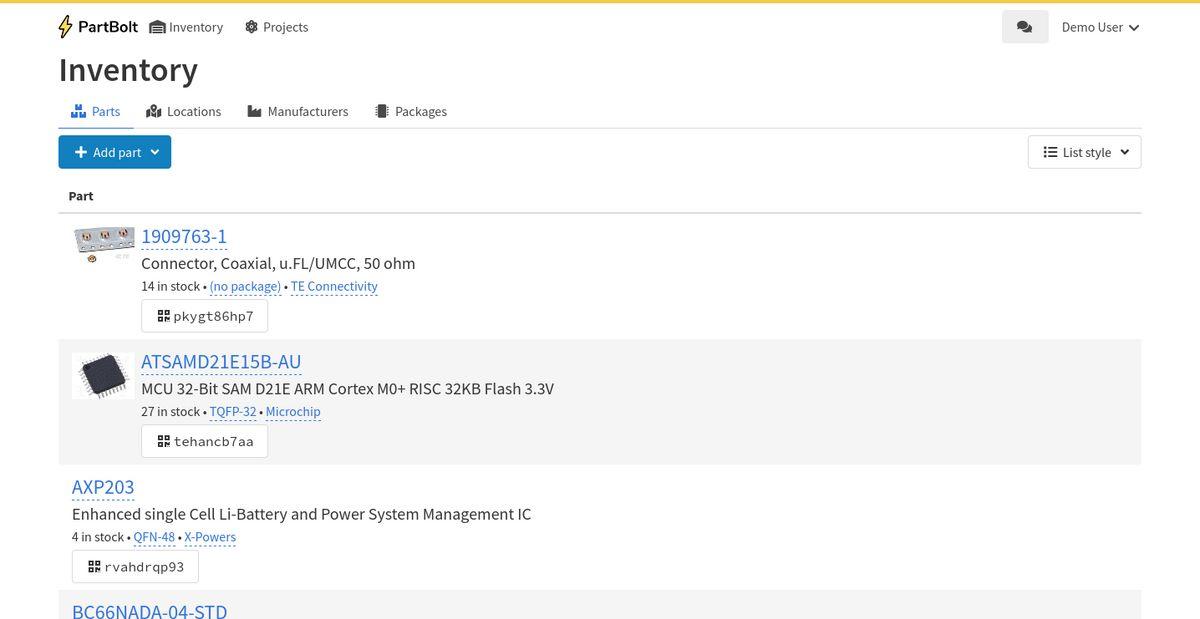Viewport: 1200px width, 619px height.
Task: Open part 1909763-1 details
Action: 184,236
